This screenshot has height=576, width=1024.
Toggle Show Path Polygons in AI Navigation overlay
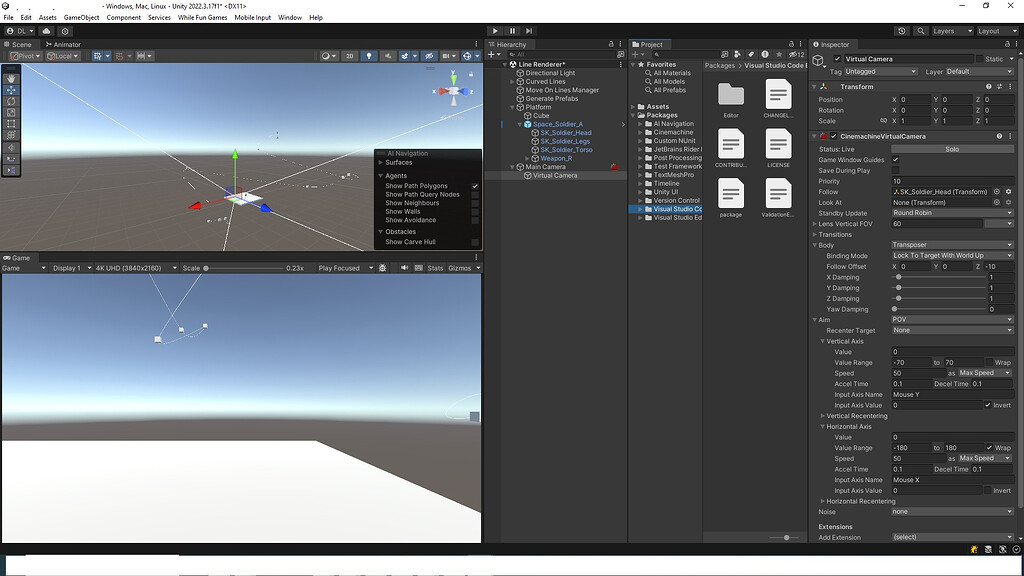point(477,186)
